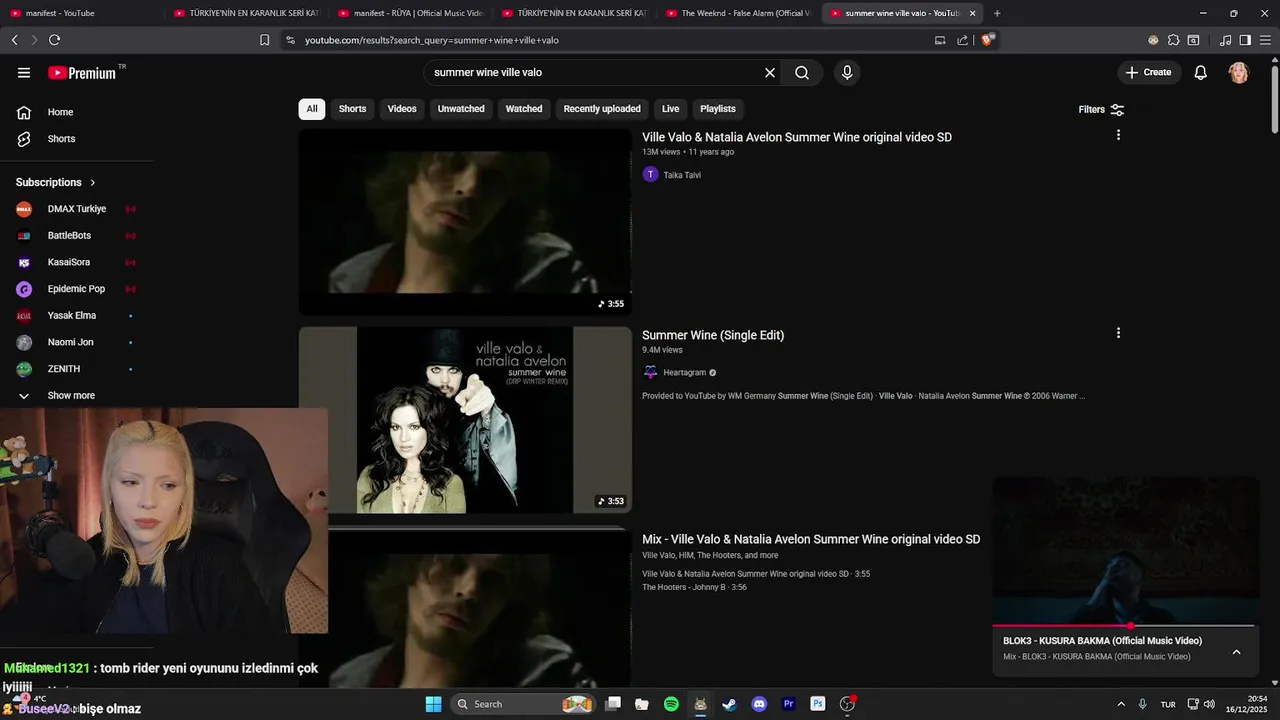Open the ZENITH subscription

(63, 369)
